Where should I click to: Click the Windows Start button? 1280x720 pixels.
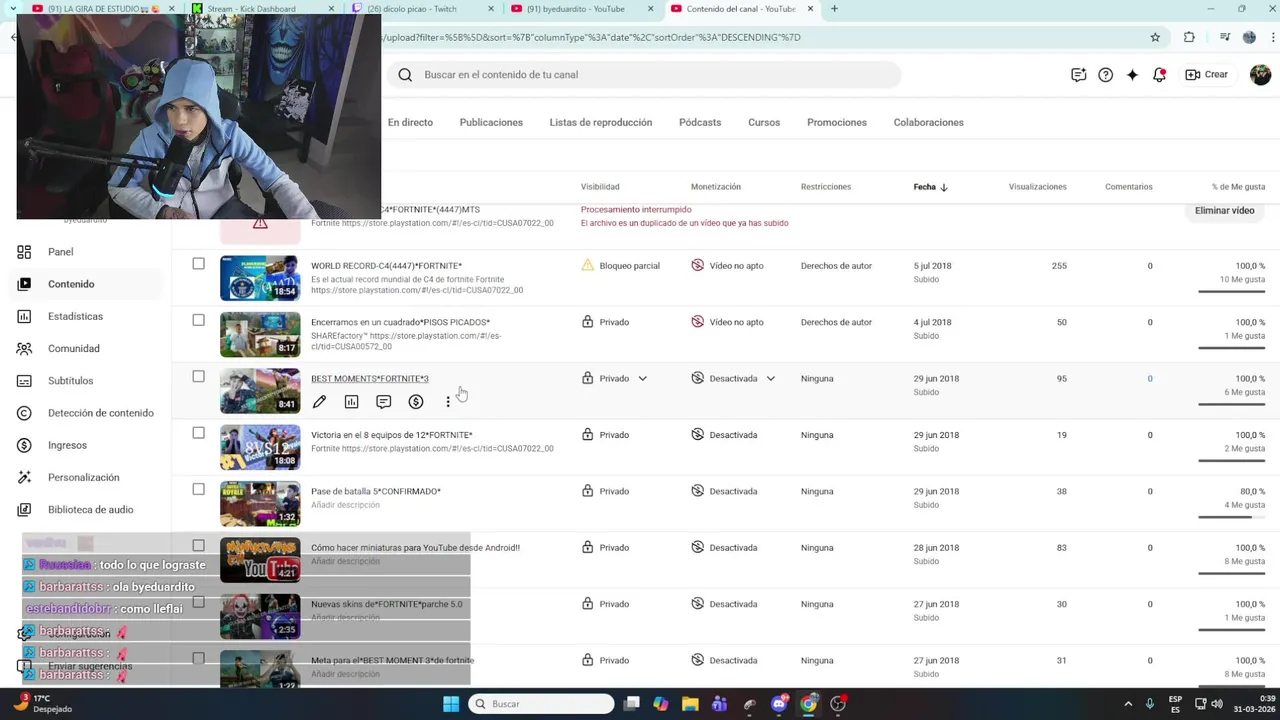[451, 704]
